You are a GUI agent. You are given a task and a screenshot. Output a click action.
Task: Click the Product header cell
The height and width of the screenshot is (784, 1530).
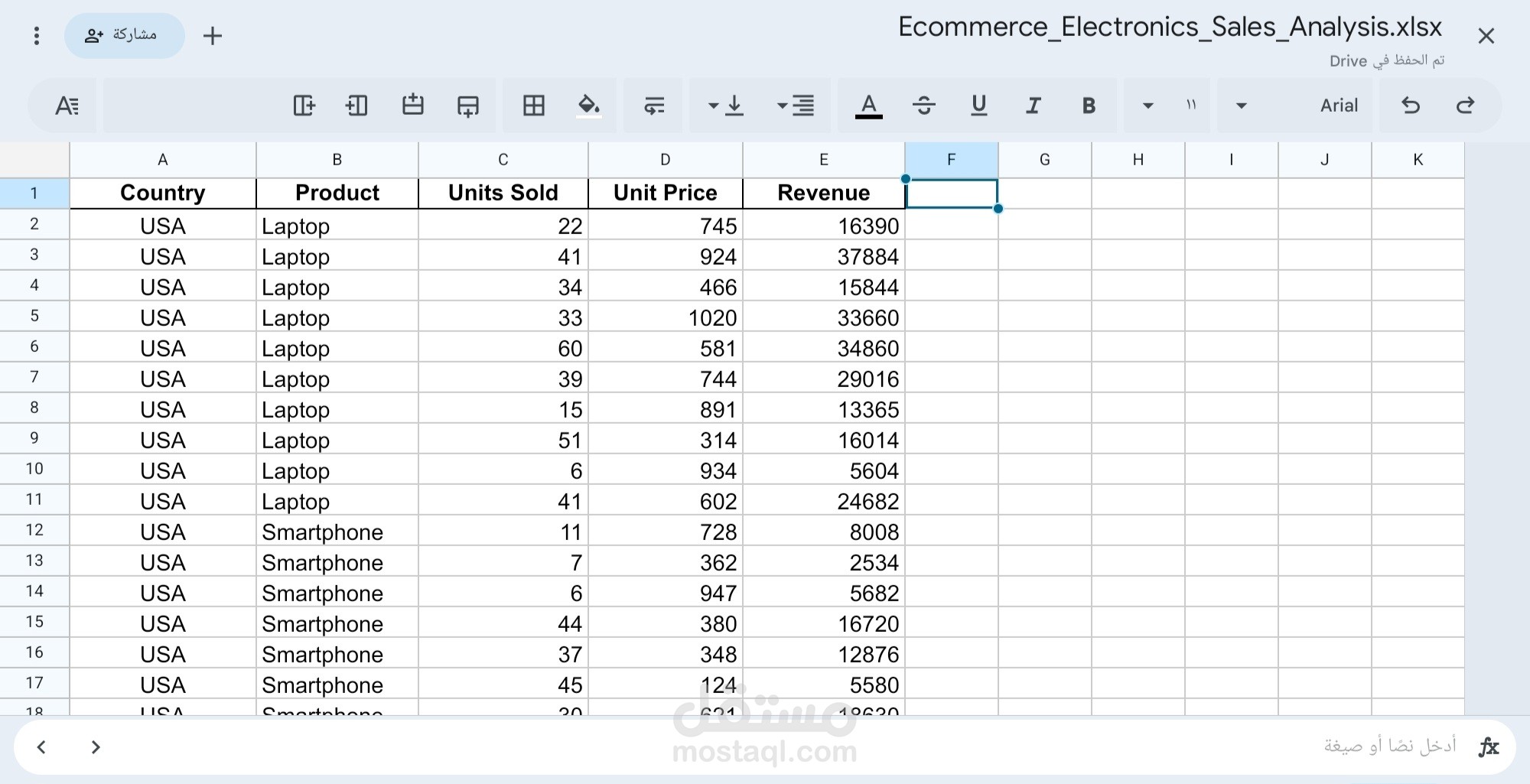click(337, 194)
